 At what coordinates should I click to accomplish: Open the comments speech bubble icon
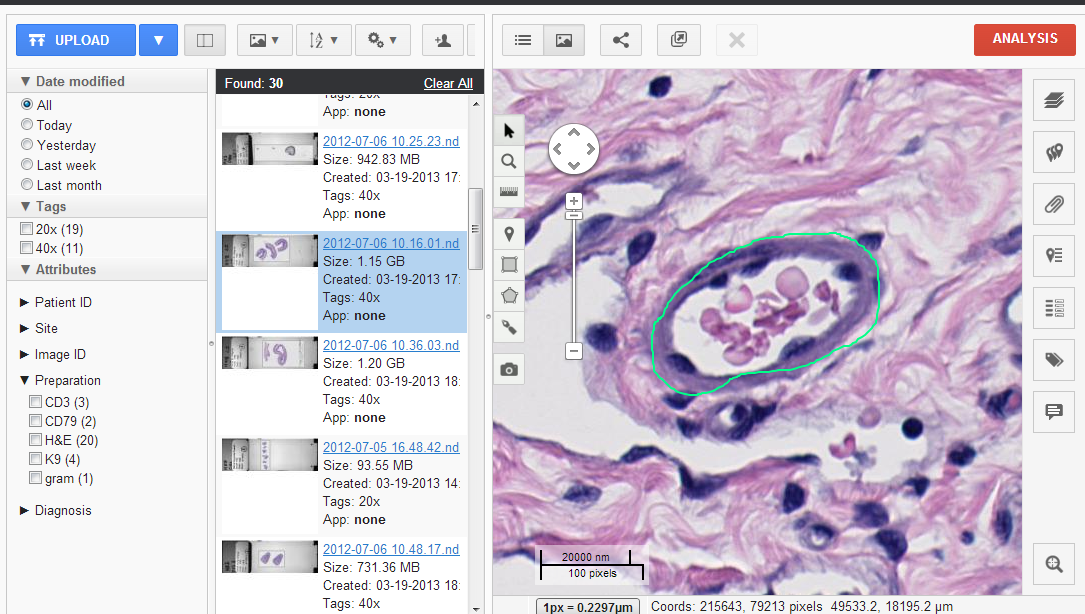pos(1053,412)
